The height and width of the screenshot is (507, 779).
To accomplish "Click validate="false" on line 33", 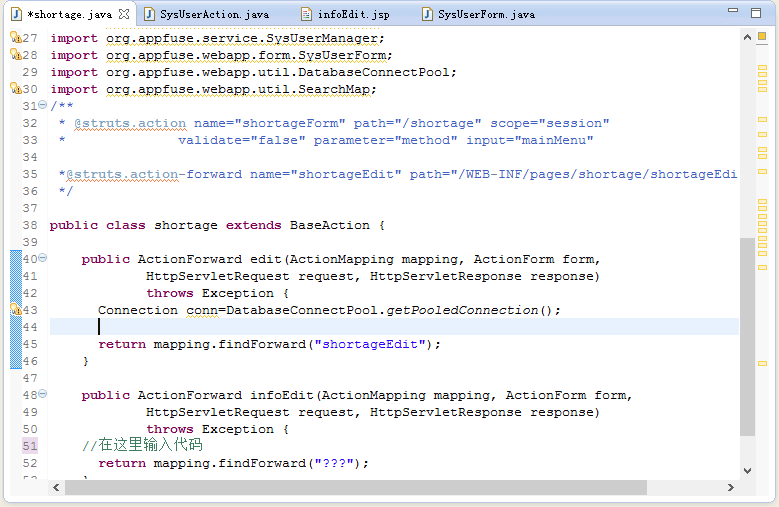I will (241, 141).
